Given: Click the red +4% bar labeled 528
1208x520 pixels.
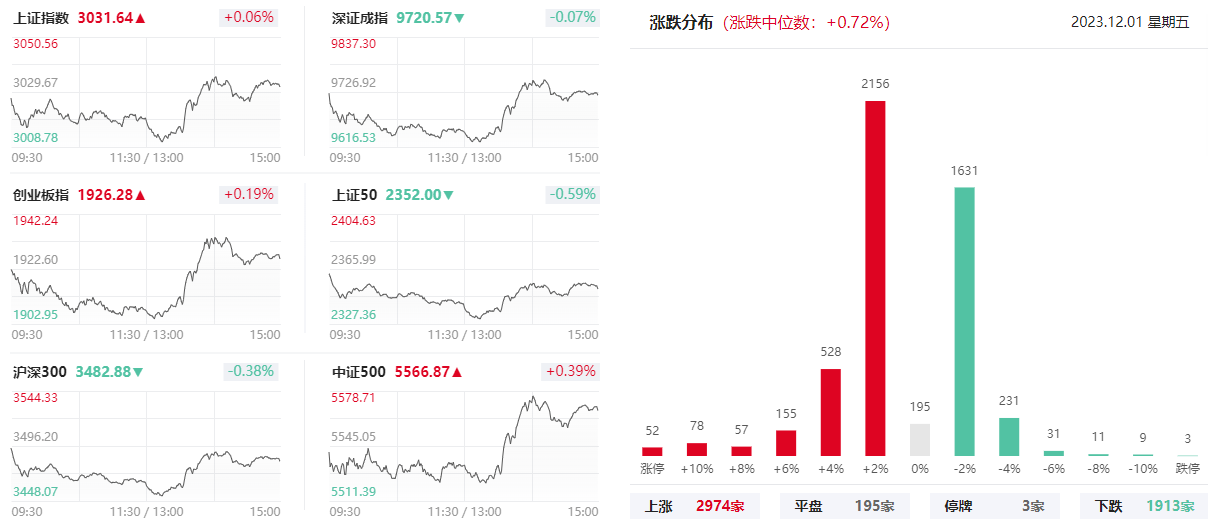Looking at the screenshot, I should point(830,412).
